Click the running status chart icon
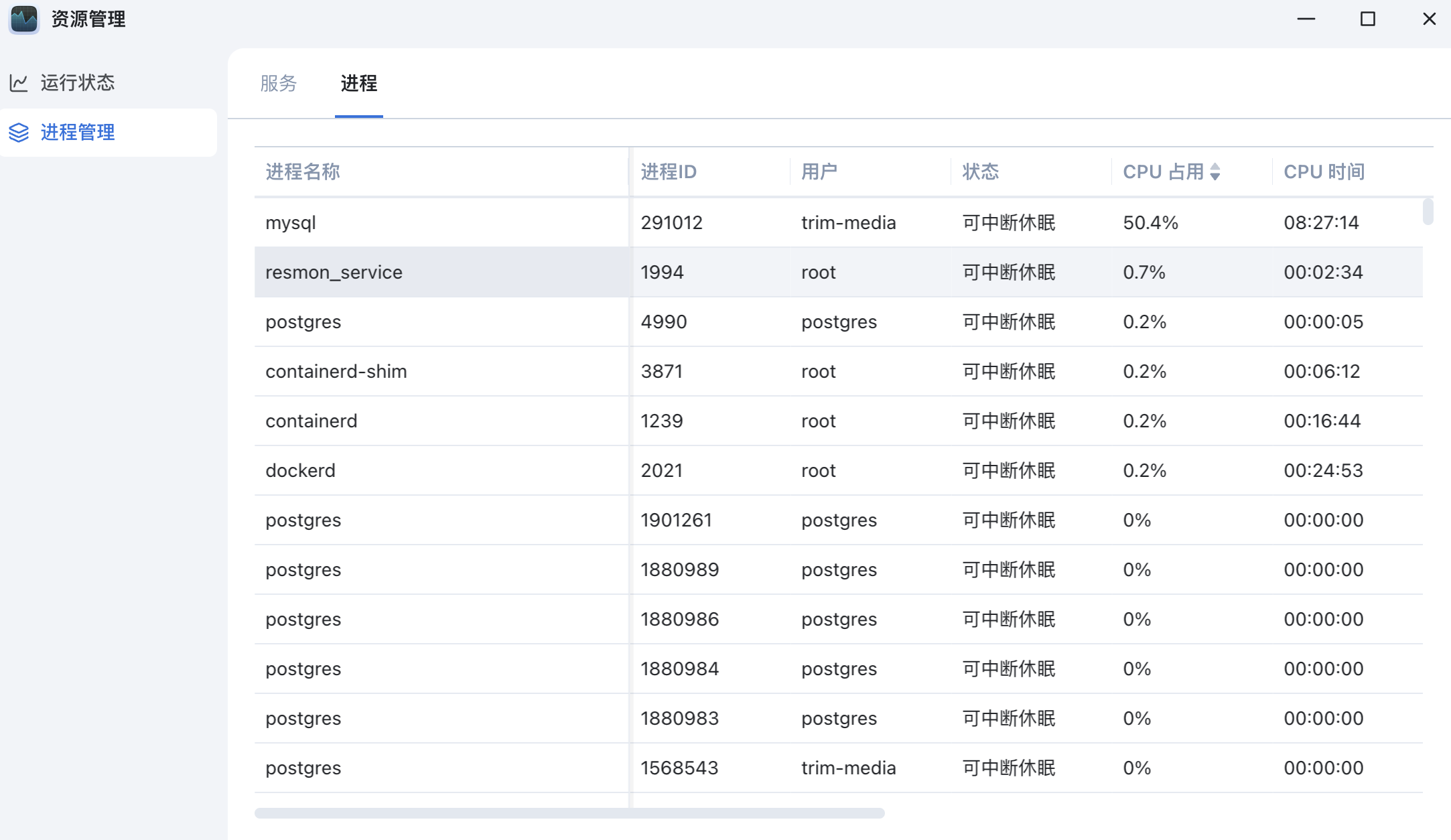Screen dimensions: 1451x840 [x=19, y=83]
